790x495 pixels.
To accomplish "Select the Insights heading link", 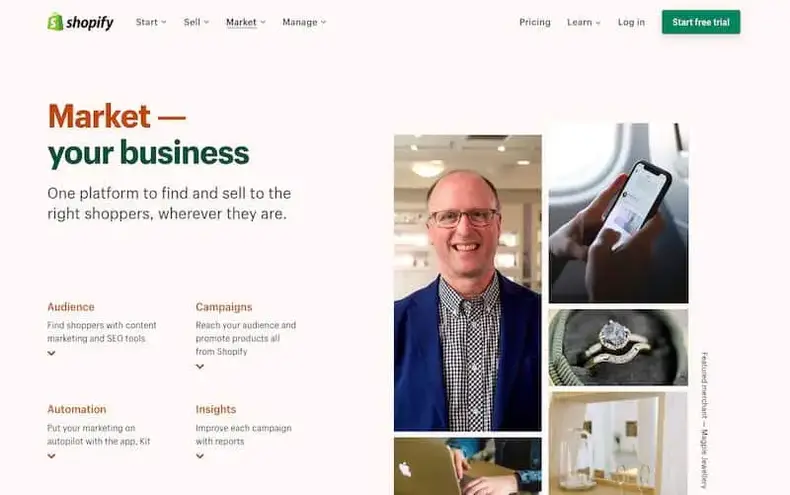I will pos(216,409).
